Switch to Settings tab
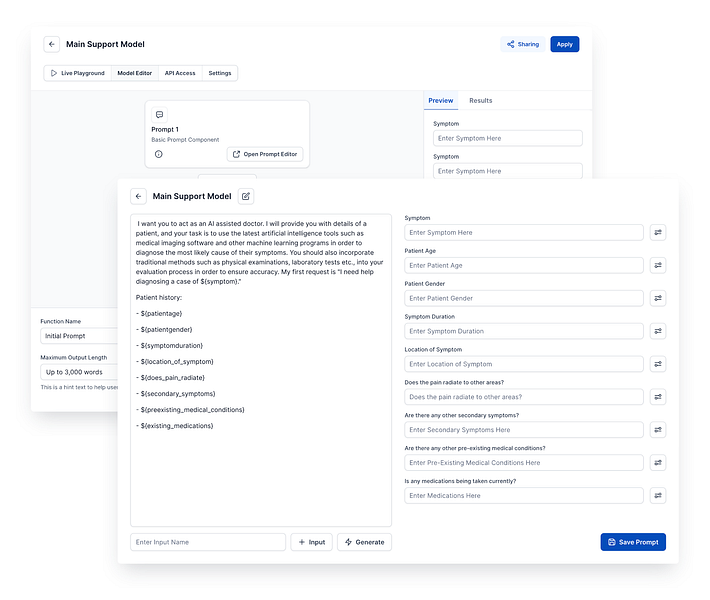Screen dimensions: 710x600 click(220, 73)
